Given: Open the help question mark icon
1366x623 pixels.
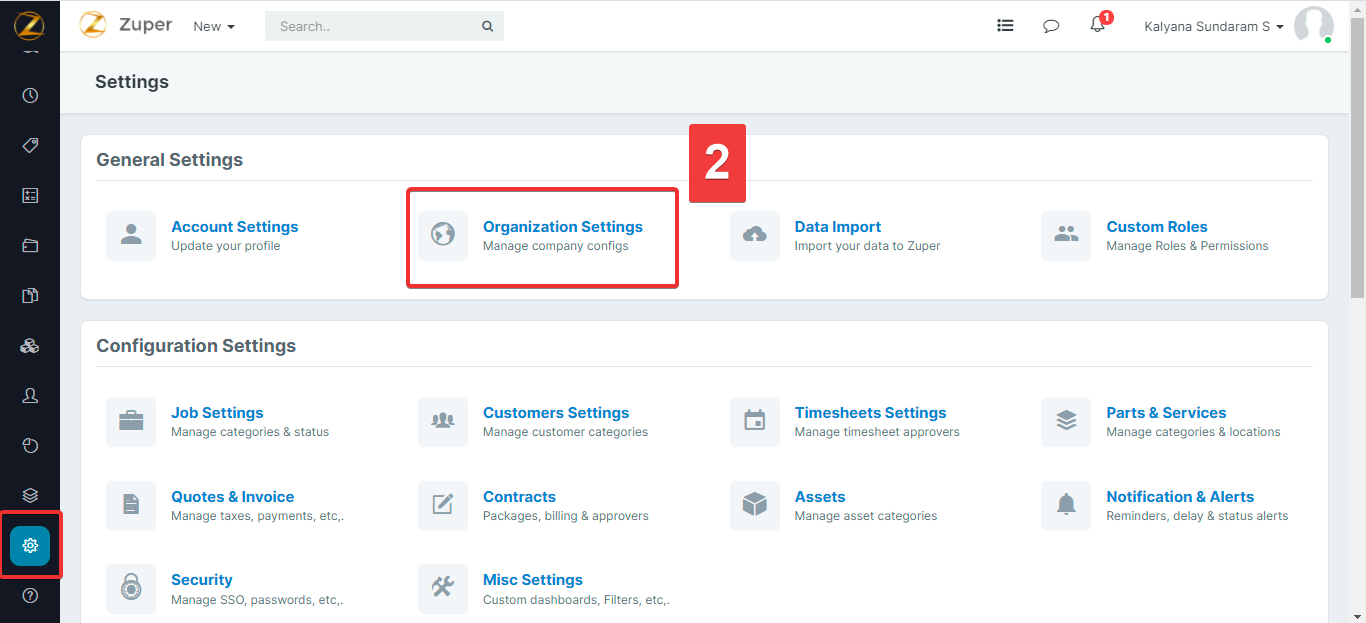Looking at the screenshot, I should pyautogui.click(x=30, y=596).
